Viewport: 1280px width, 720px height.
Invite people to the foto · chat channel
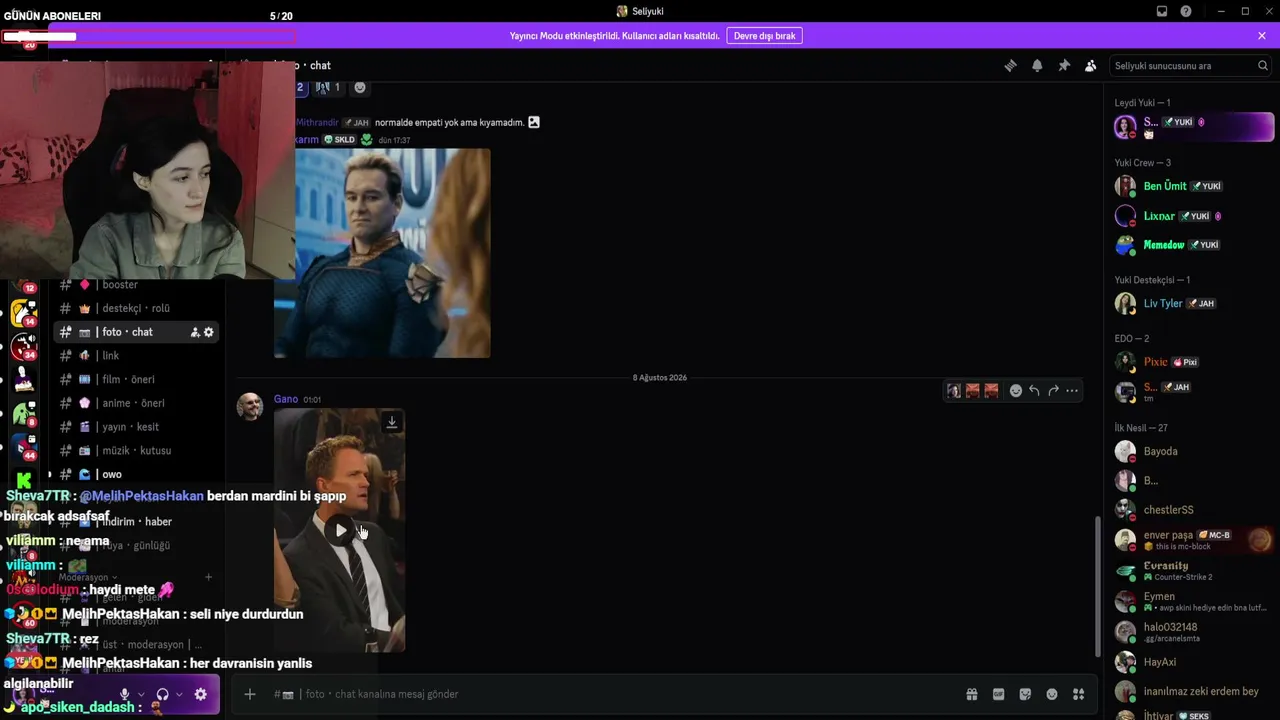[195, 332]
